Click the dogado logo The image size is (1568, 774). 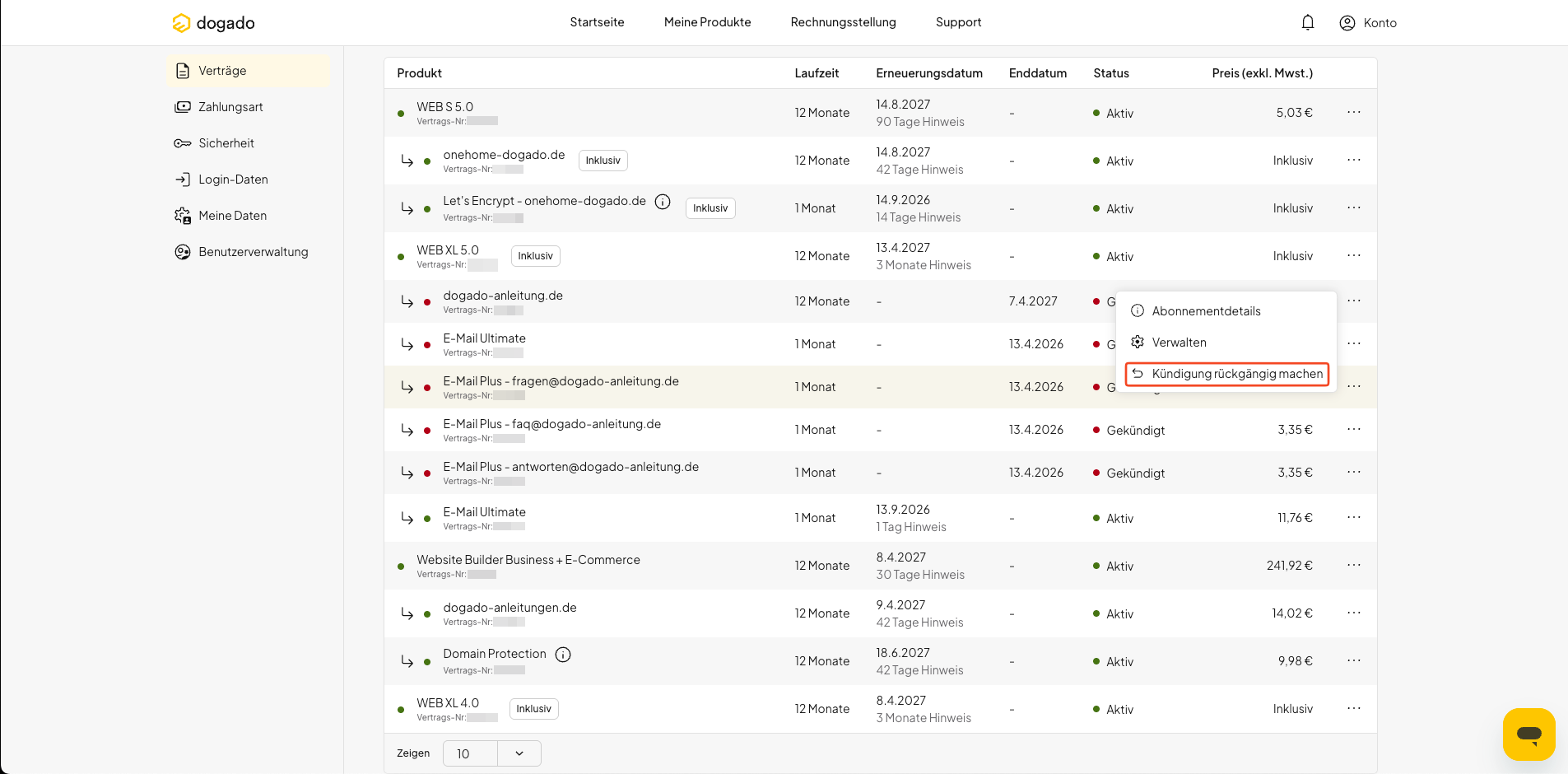tap(213, 23)
